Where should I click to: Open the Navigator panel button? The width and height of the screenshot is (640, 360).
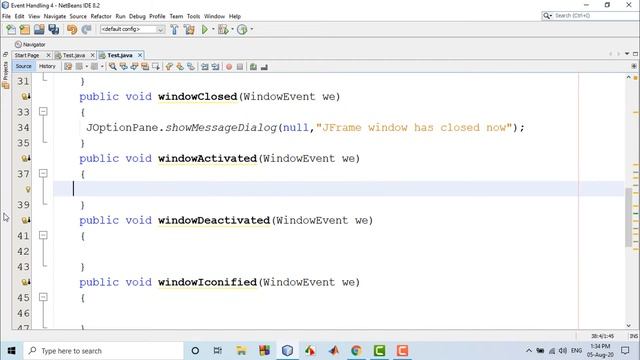click(30, 44)
